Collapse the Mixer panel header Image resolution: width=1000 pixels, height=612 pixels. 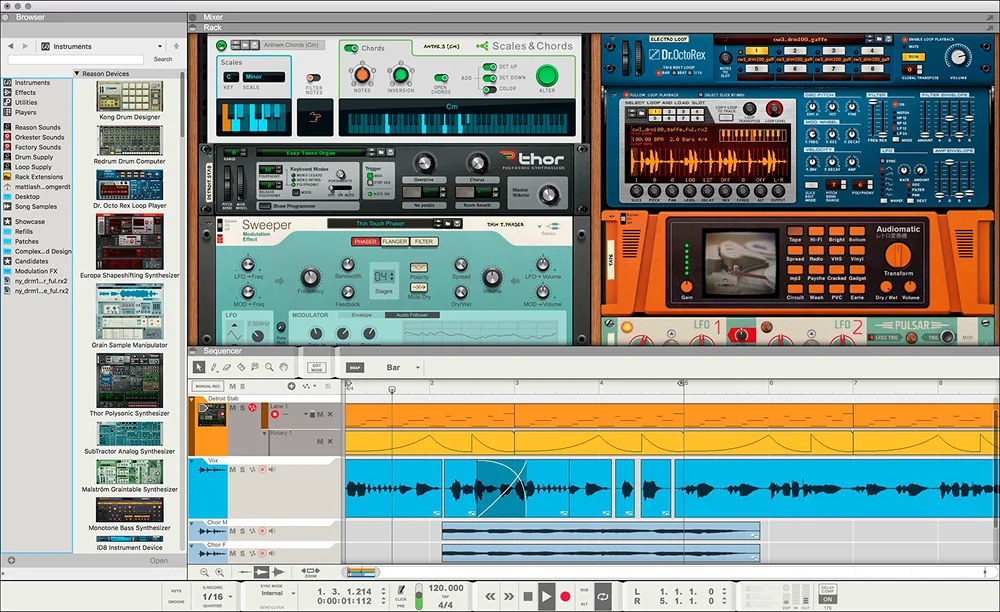pyautogui.click(x=193, y=17)
